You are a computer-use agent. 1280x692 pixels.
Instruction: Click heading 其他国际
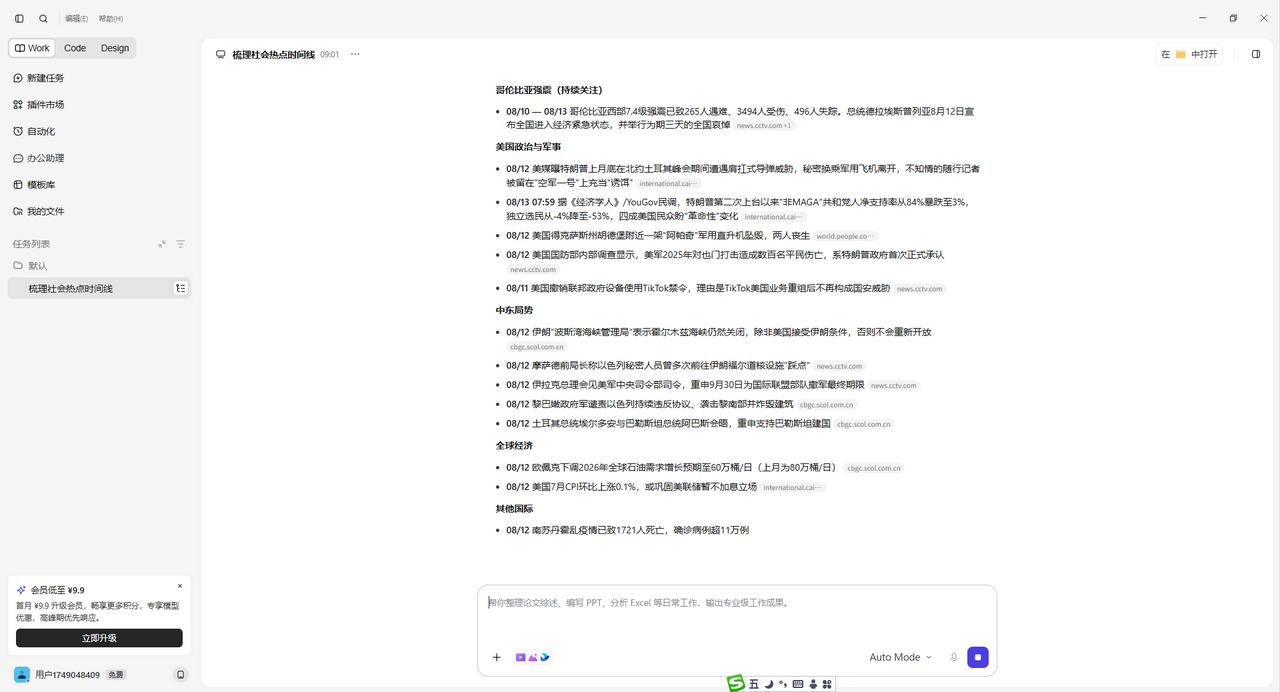(x=514, y=509)
